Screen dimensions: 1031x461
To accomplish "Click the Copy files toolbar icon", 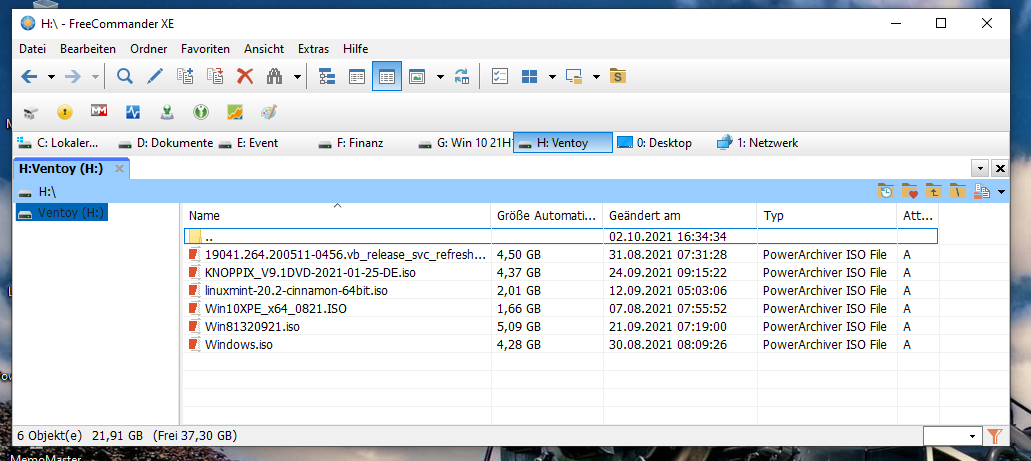I will 185,76.
